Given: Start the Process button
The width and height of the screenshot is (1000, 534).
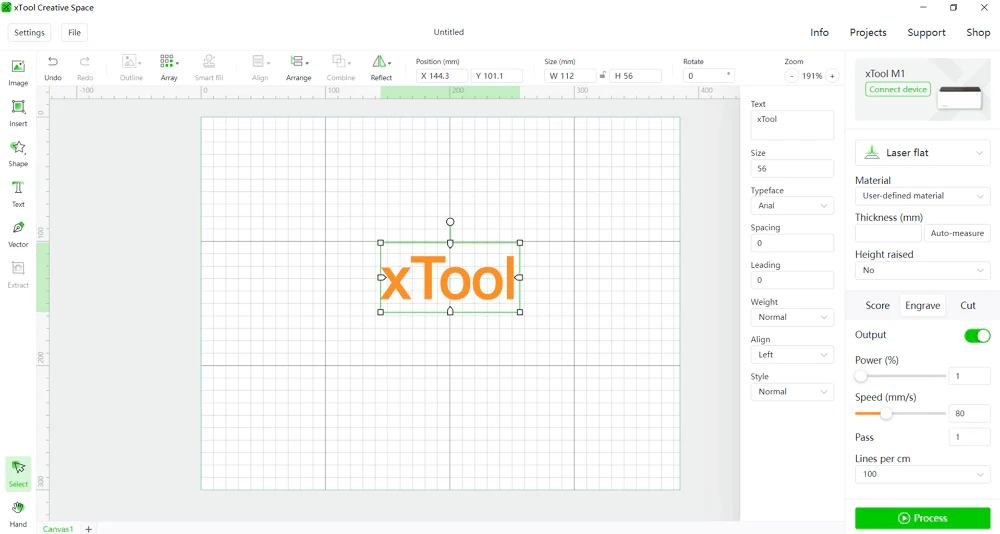Looking at the screenshot, I should point(922,518).
